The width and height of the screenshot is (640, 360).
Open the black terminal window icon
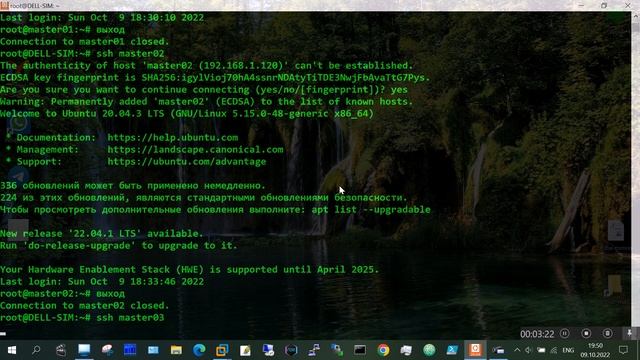pyautogui.click(x=360, y=350)
